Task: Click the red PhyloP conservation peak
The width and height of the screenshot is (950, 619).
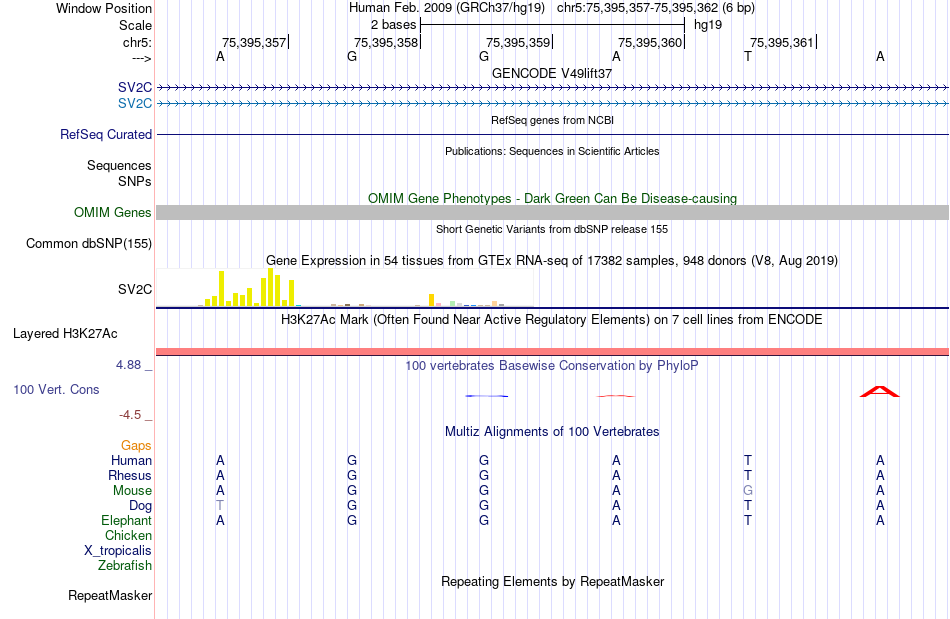Action: coord(880,391)
